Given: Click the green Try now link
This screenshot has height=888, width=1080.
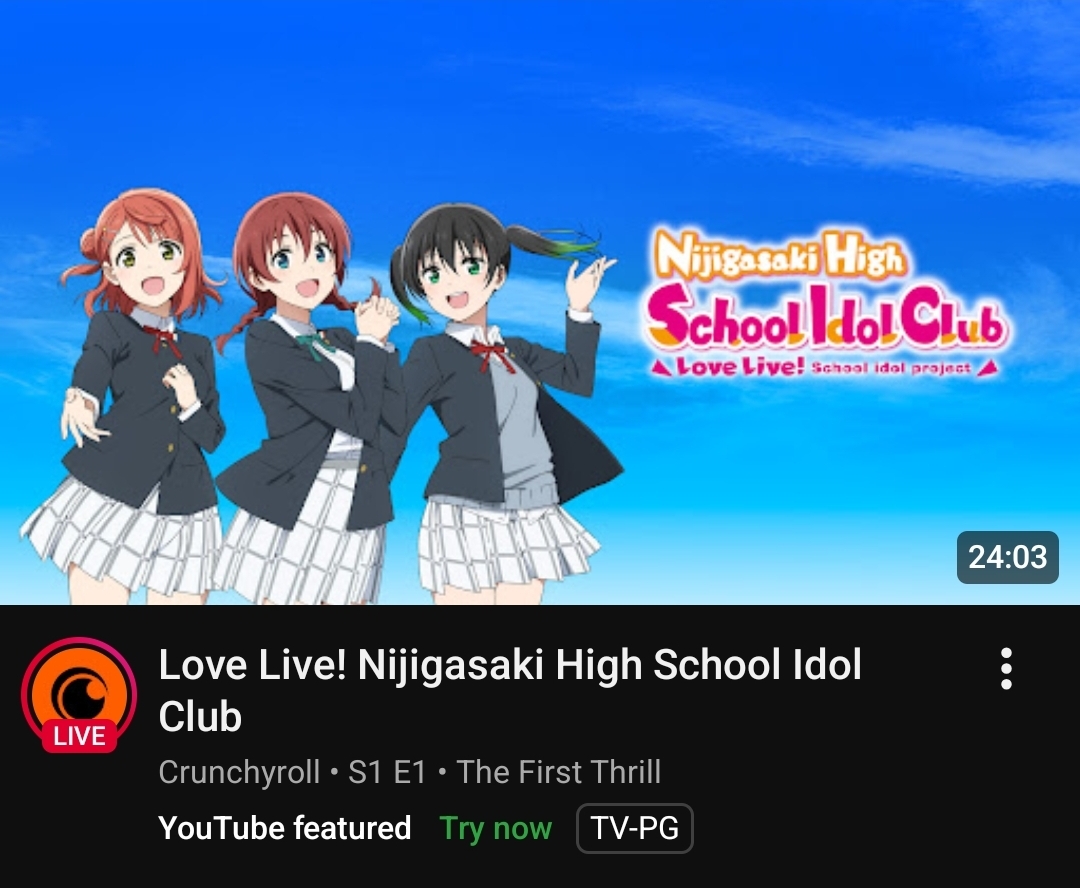Looking at the screenshot, I should pos(496,828).
